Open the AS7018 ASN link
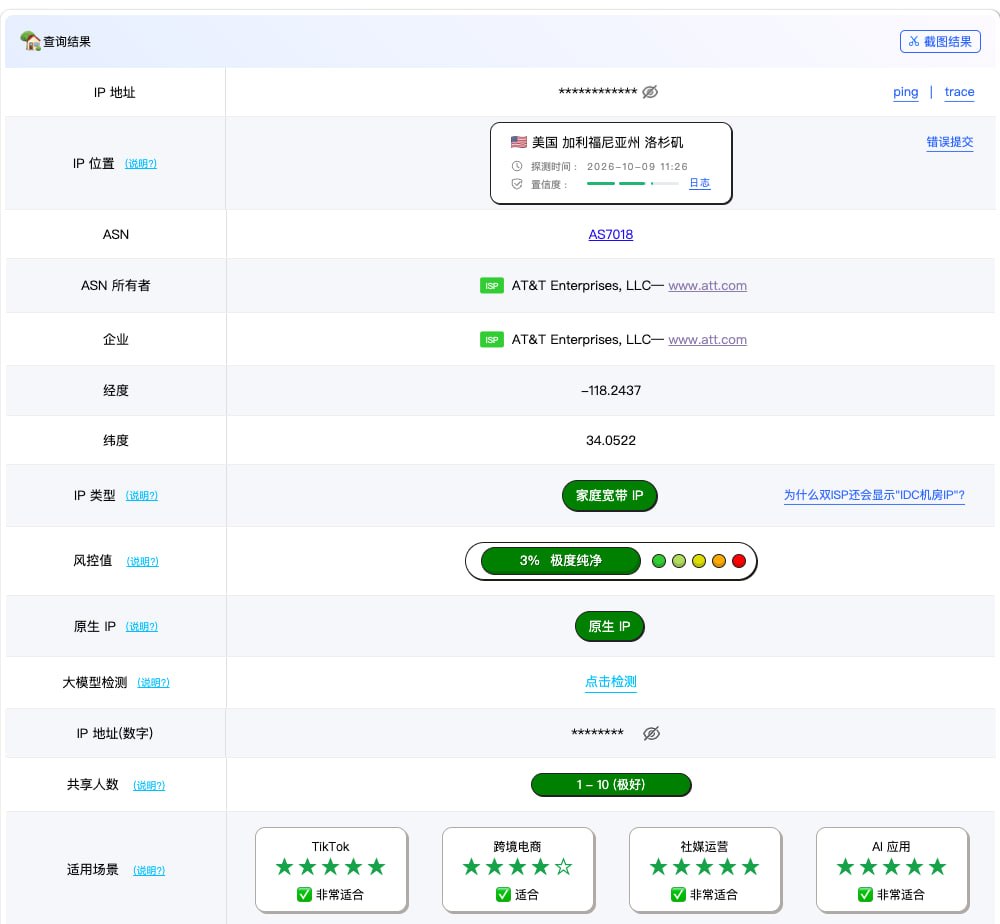Viewport: 1000px width, 924px height. pyautogui.click(x=610, y=235)
